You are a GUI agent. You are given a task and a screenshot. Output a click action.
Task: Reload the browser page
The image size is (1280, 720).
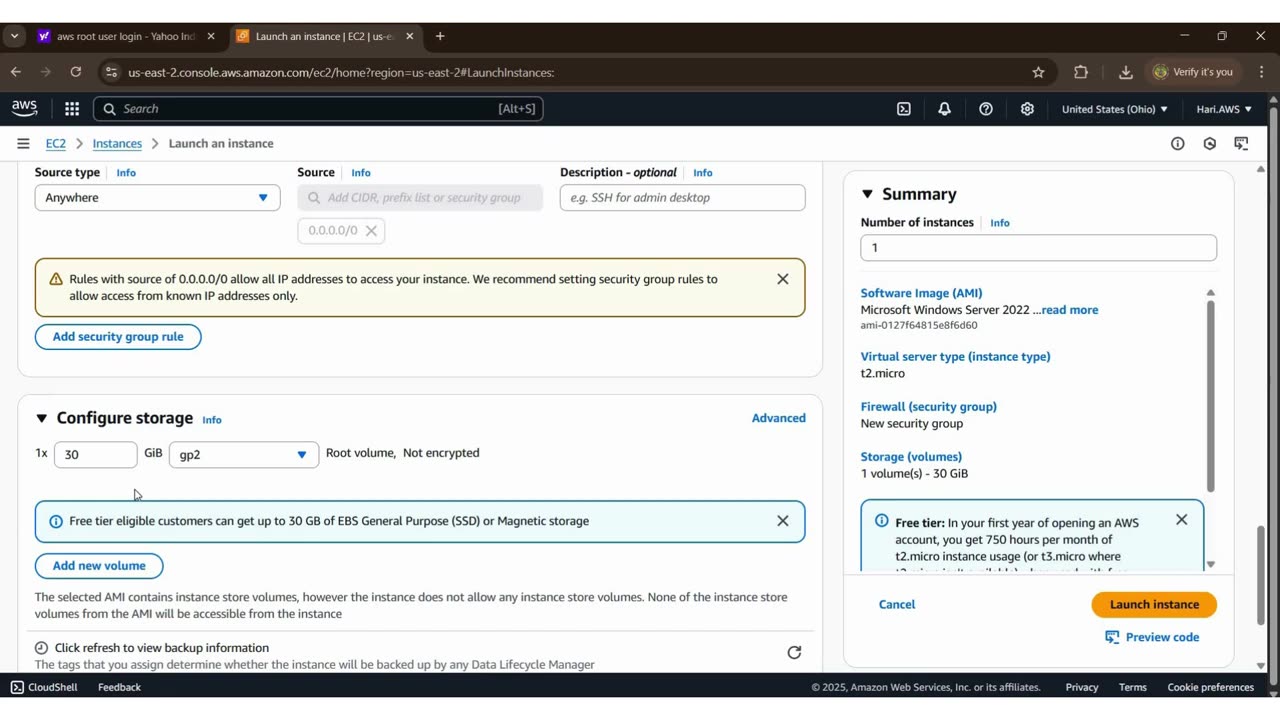(x=75, y=72)
